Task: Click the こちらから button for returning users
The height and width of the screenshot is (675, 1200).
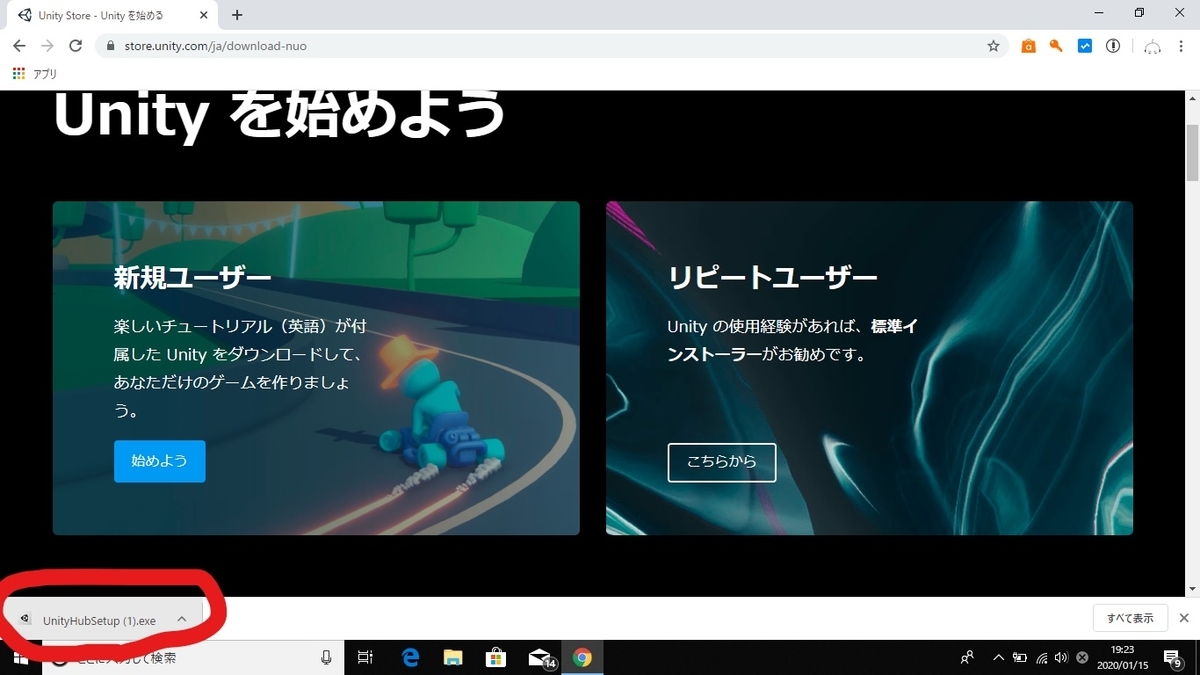Action: (x=721, y=462)
